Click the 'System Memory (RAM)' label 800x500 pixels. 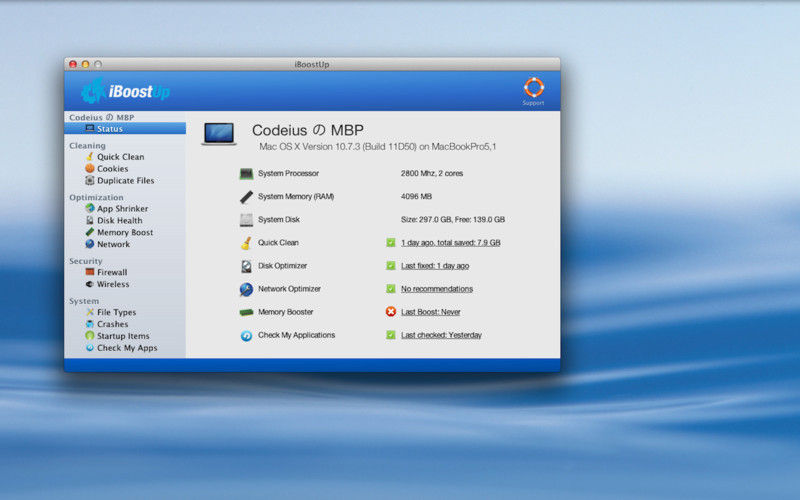(296, 196)
